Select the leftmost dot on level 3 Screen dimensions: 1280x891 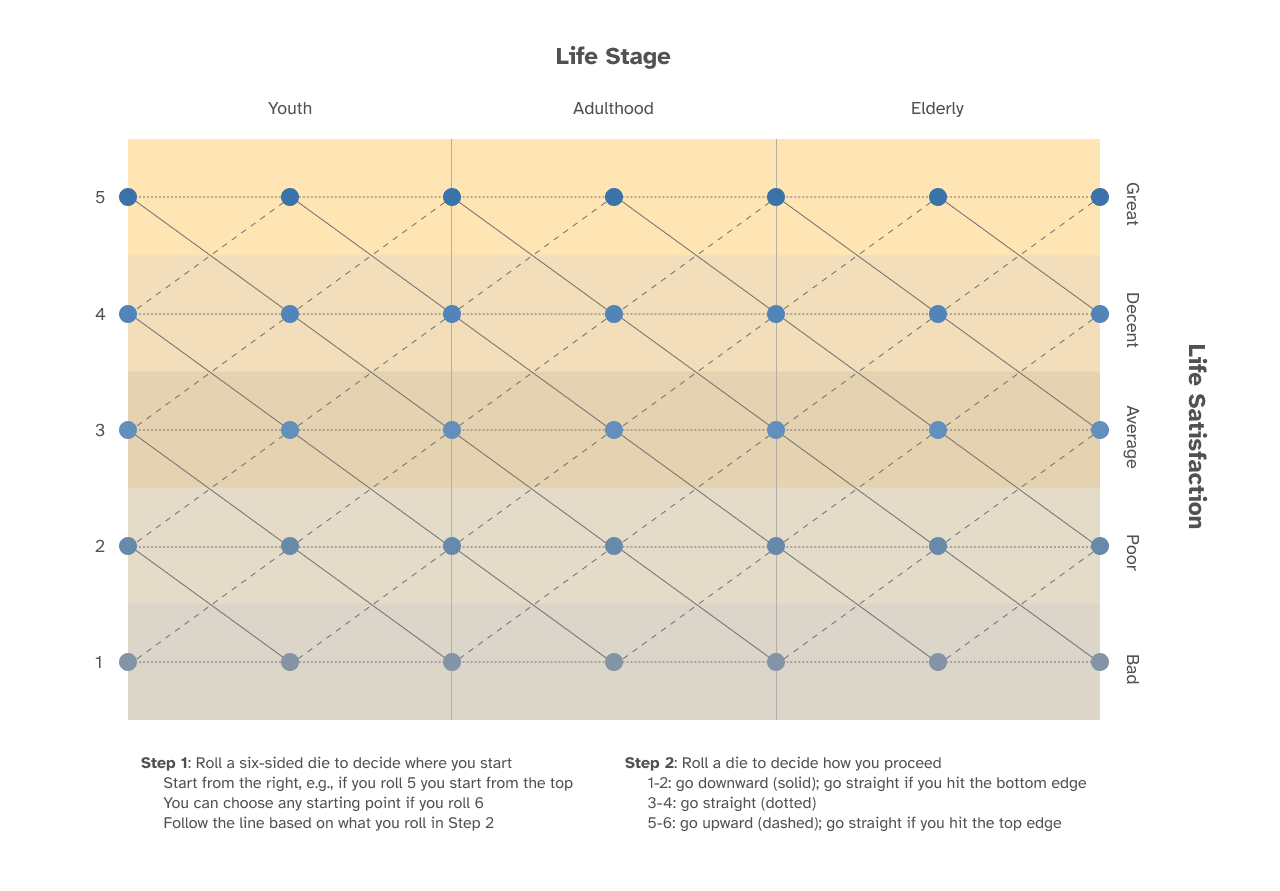coord(128,430)
